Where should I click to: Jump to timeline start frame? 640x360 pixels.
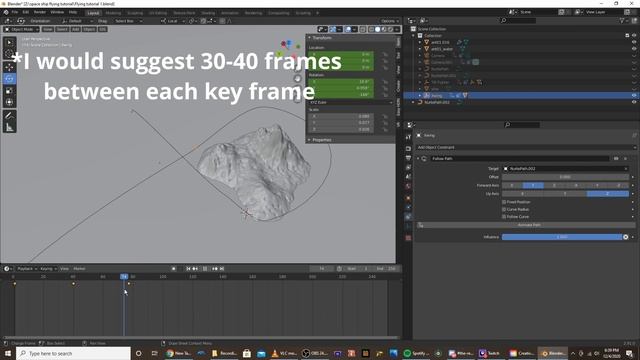188,269
